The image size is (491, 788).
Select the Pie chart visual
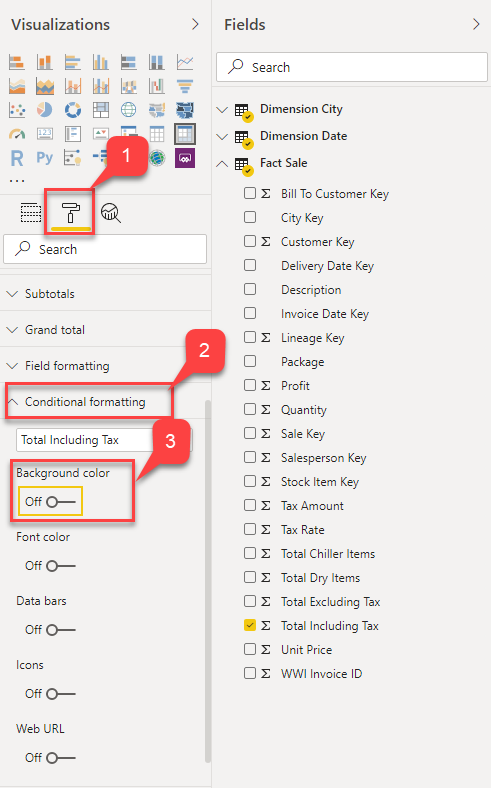45,110
